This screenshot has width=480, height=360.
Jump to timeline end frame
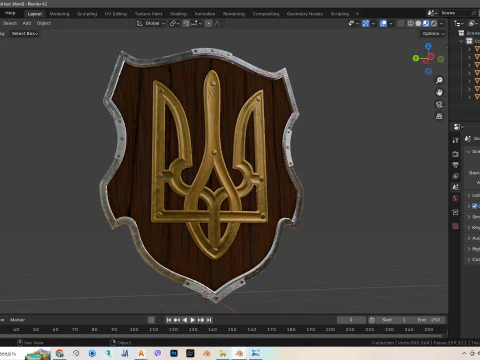point(209,320)
